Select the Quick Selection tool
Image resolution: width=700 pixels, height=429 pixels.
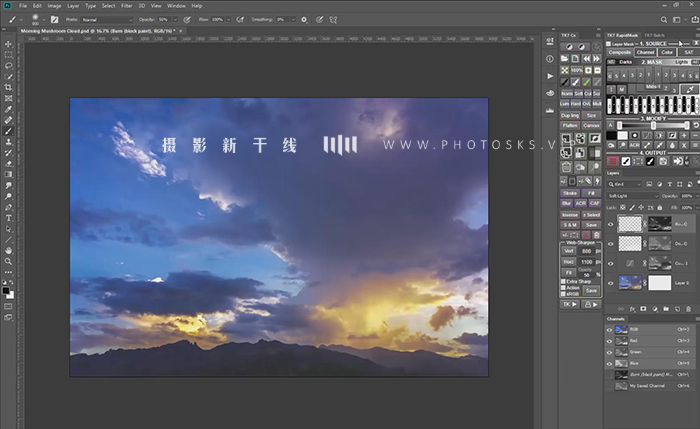8,77
